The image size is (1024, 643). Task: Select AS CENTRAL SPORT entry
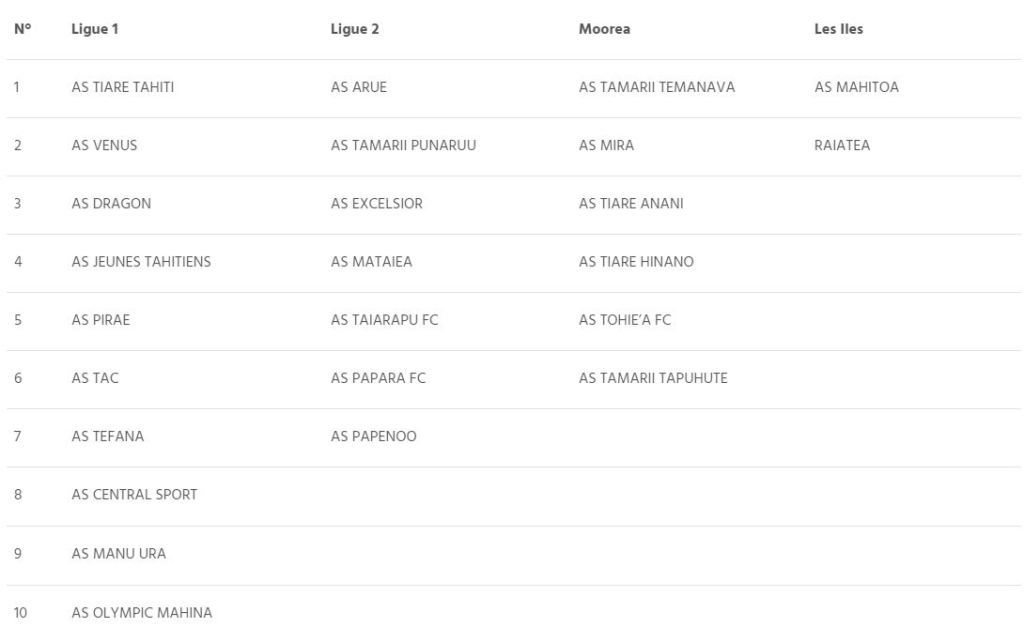coord(134,495)
